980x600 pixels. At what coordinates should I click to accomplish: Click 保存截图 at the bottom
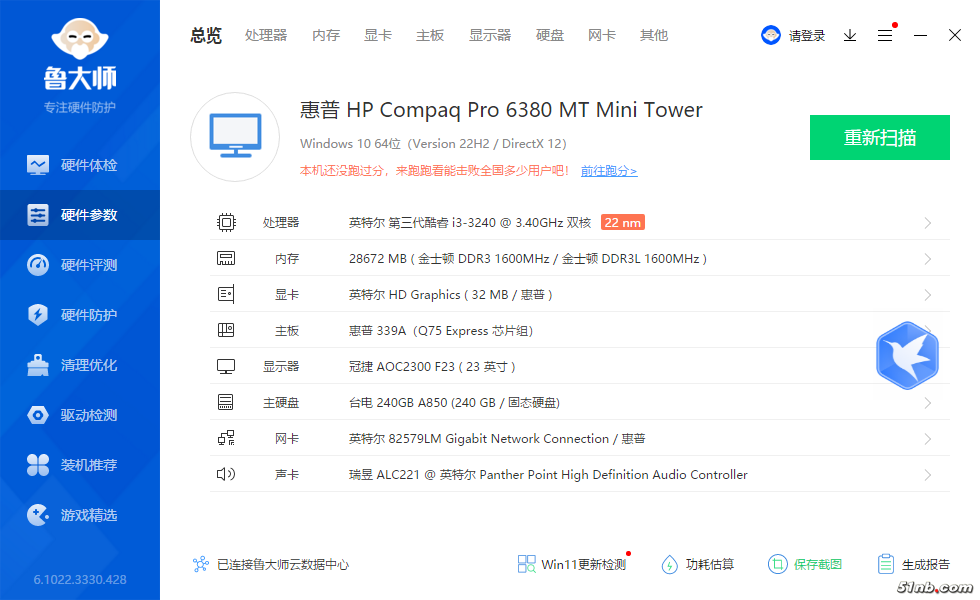click(x=805, y=565)
